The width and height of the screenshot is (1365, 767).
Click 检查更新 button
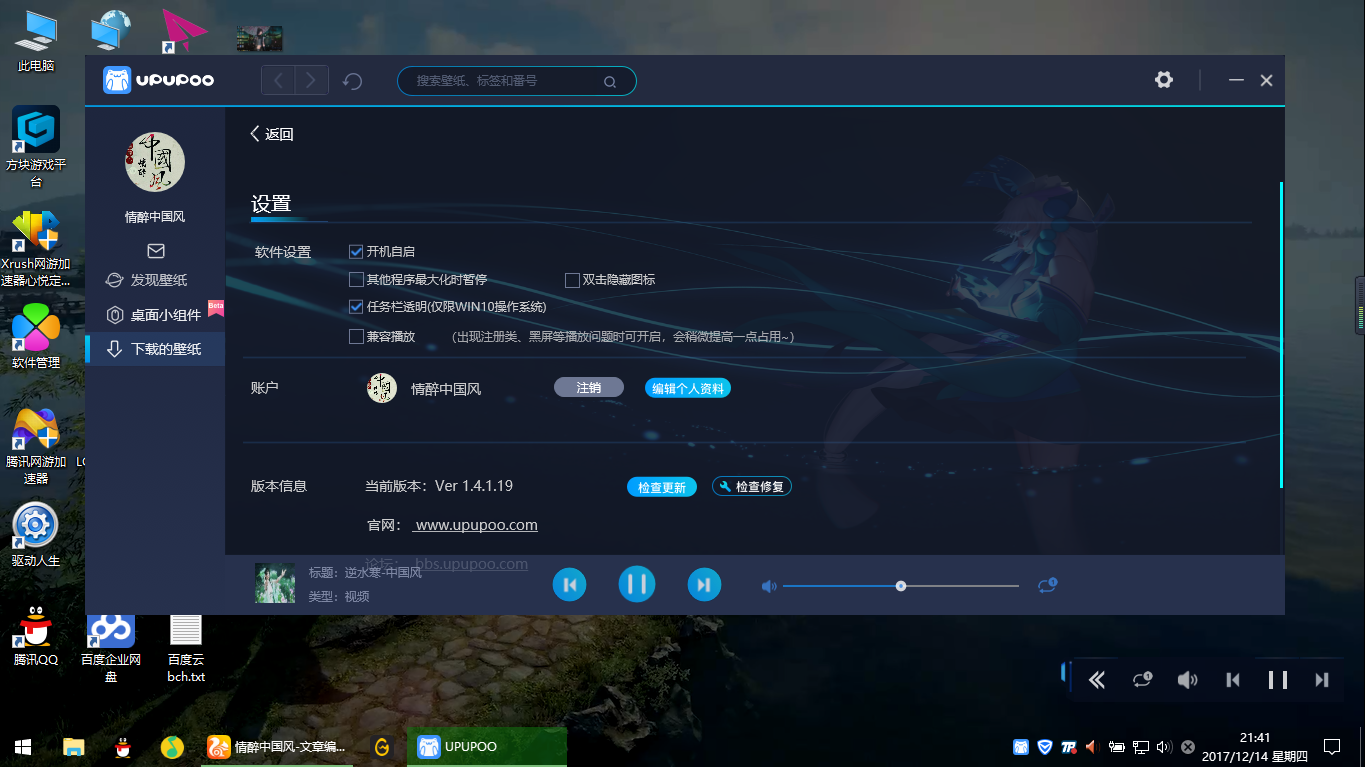pyautogui.click(x=662, y=487)
